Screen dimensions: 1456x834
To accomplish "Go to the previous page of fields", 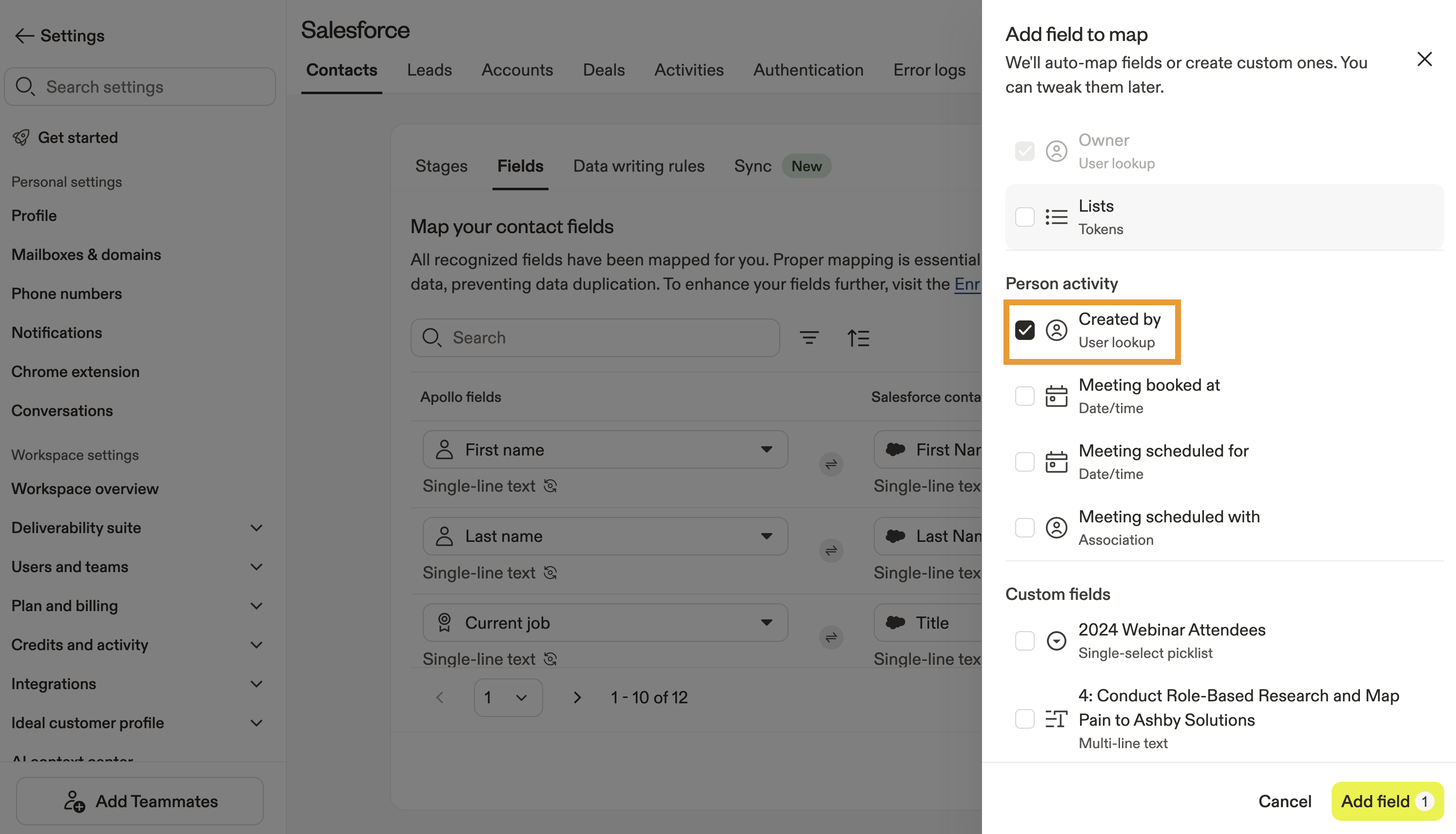I will (x=440, y=697).
